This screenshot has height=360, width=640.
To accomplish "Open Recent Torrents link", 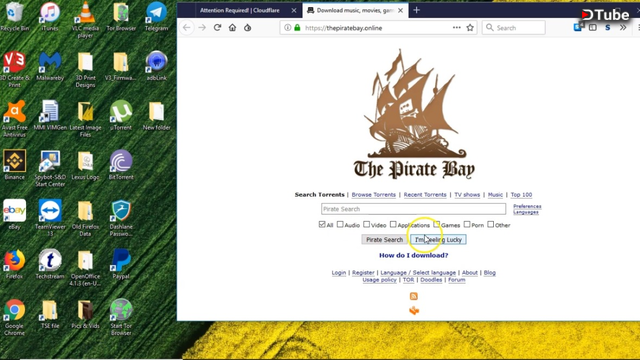I will click(425, 195).
